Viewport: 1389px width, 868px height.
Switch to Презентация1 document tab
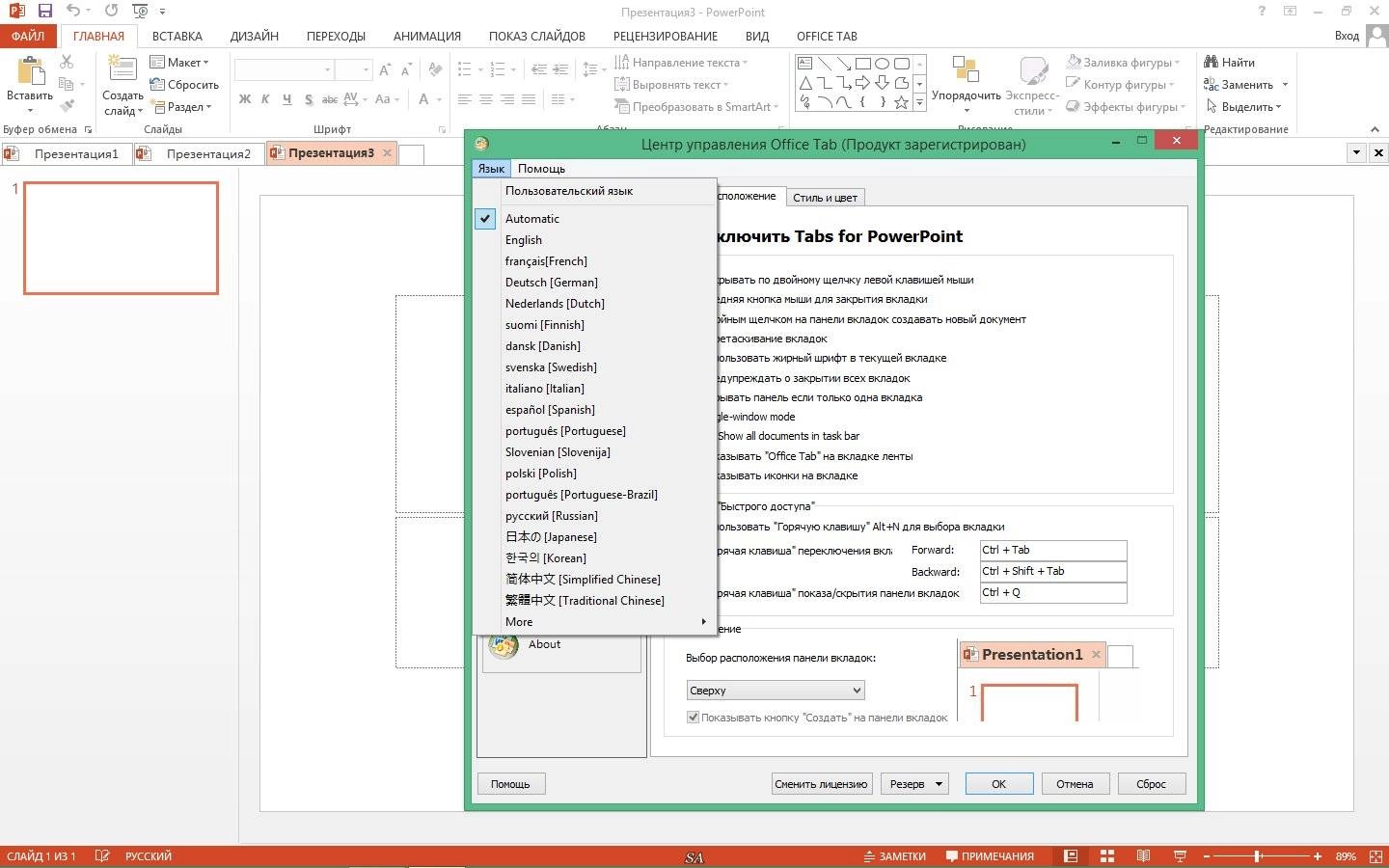coord(66,153)
